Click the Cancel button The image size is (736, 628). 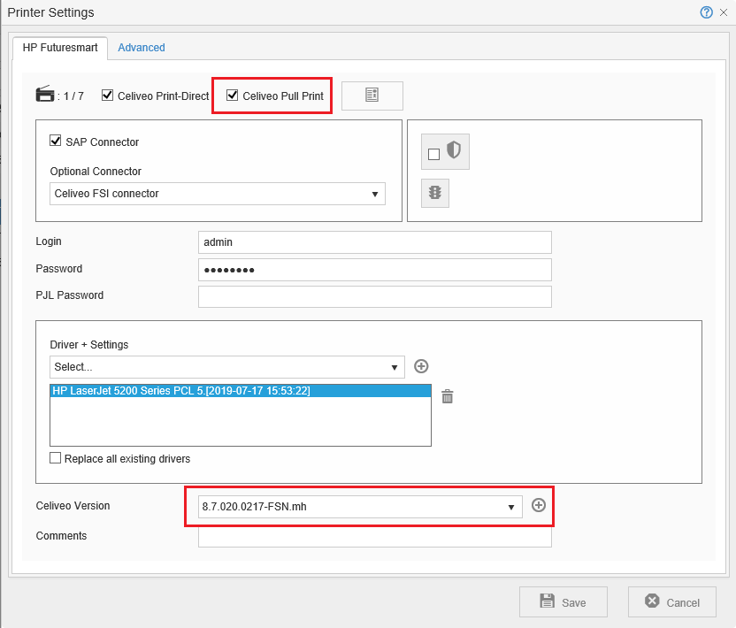[672, 602]
